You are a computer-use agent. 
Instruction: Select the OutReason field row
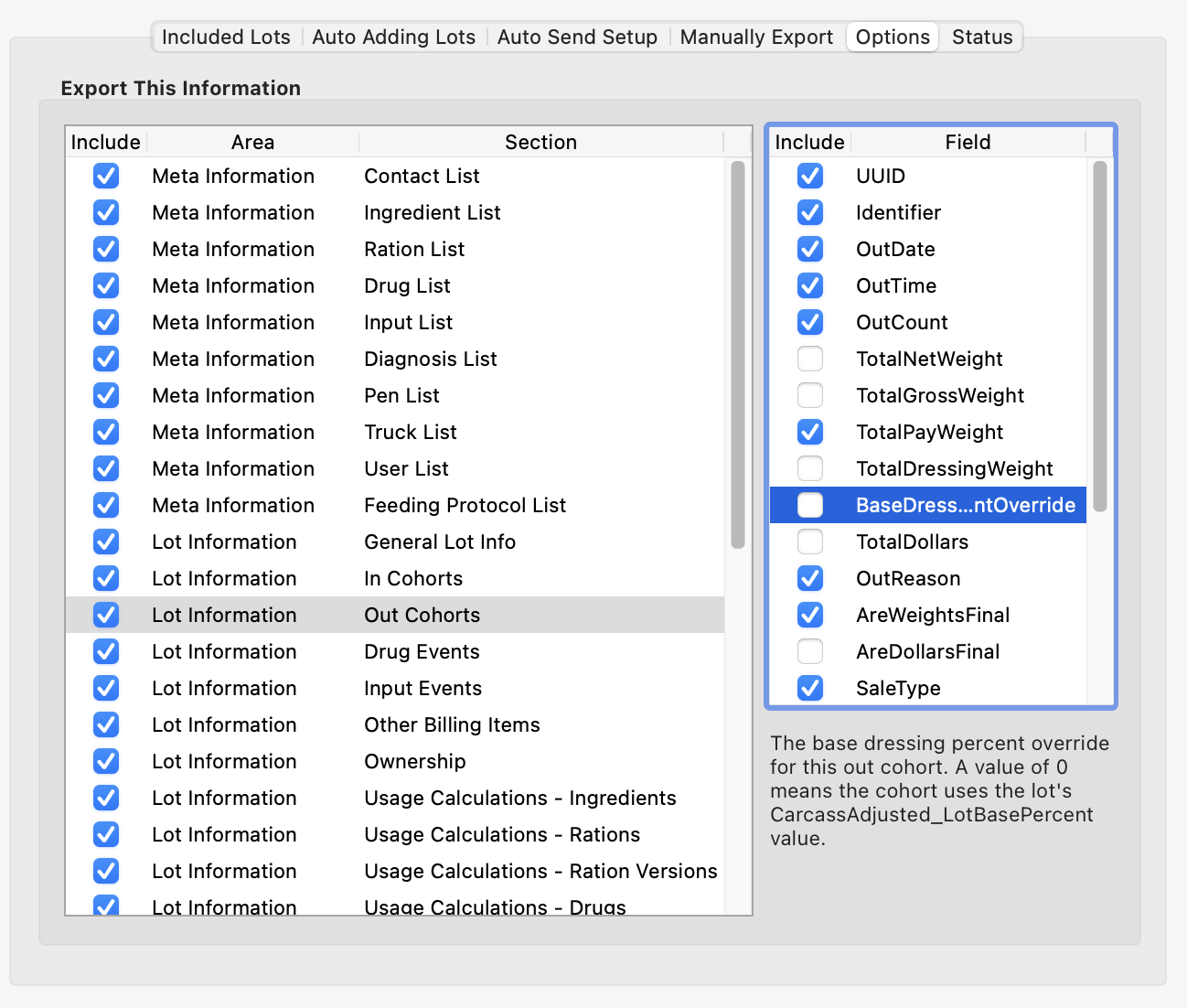[x=928, y=578]
